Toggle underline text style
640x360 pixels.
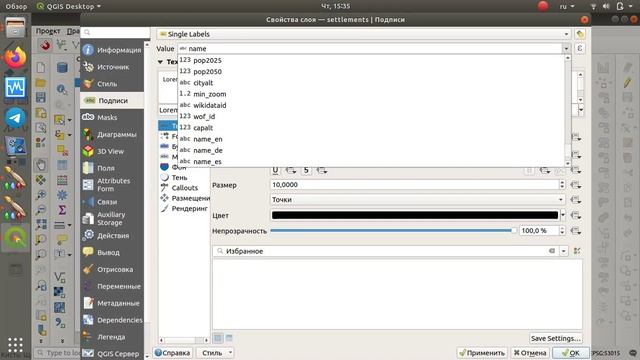[276, 170]
